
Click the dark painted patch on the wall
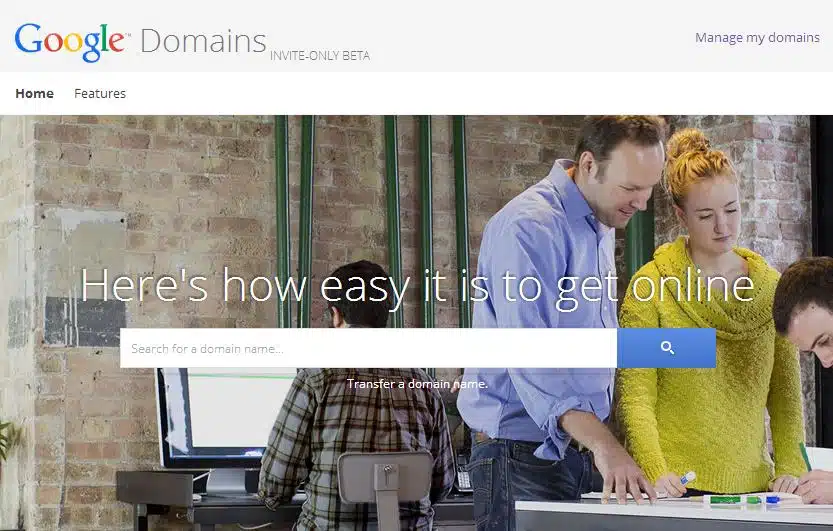tap(85, 322)
